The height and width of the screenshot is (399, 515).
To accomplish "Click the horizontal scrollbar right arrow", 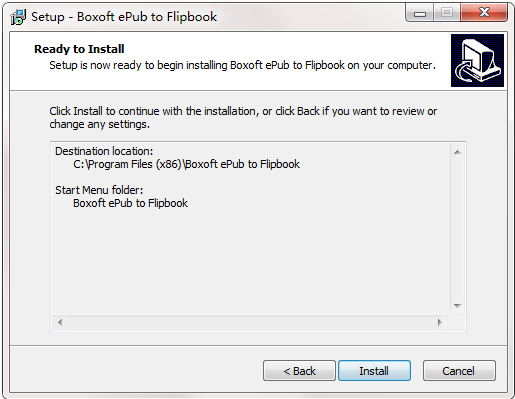I will tap(440, 322).
